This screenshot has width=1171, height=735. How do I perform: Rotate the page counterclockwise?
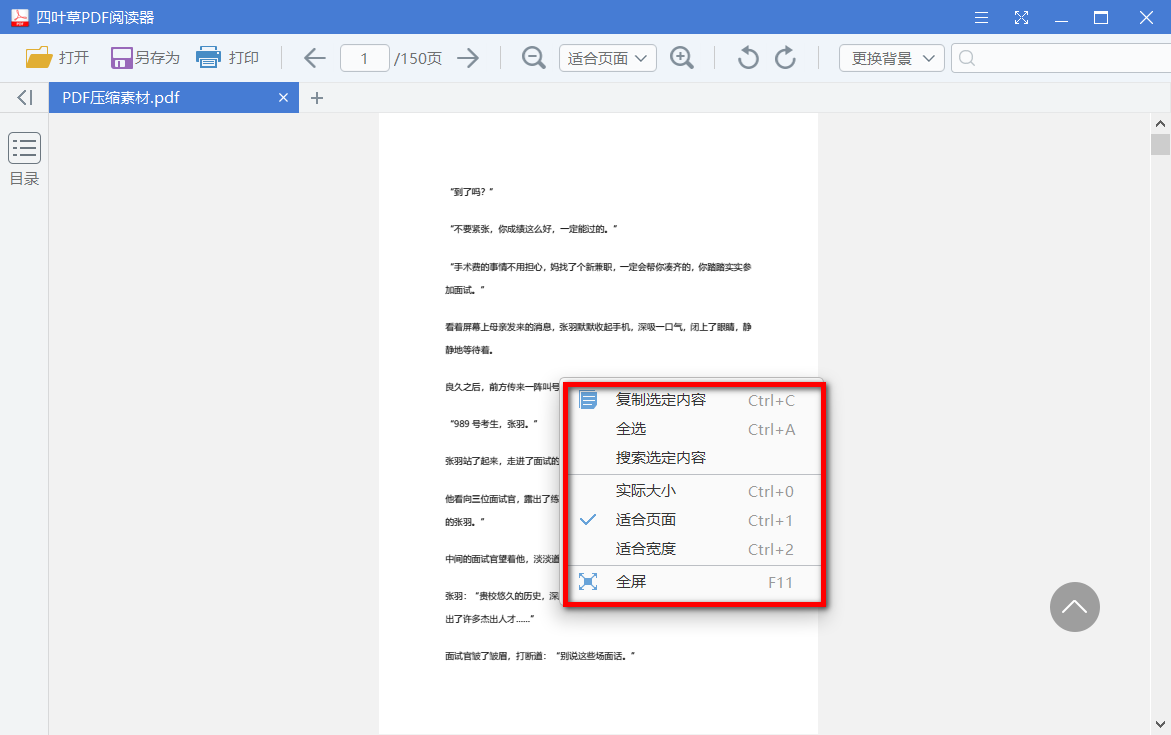coord(747,57)
